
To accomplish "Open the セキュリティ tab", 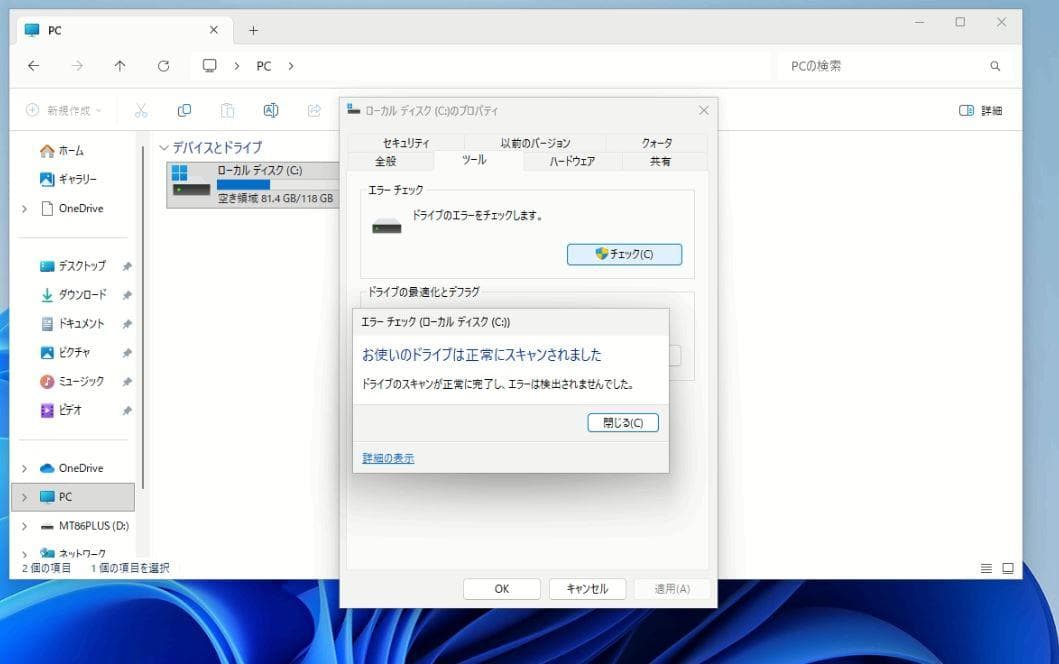I will (406, 143).
